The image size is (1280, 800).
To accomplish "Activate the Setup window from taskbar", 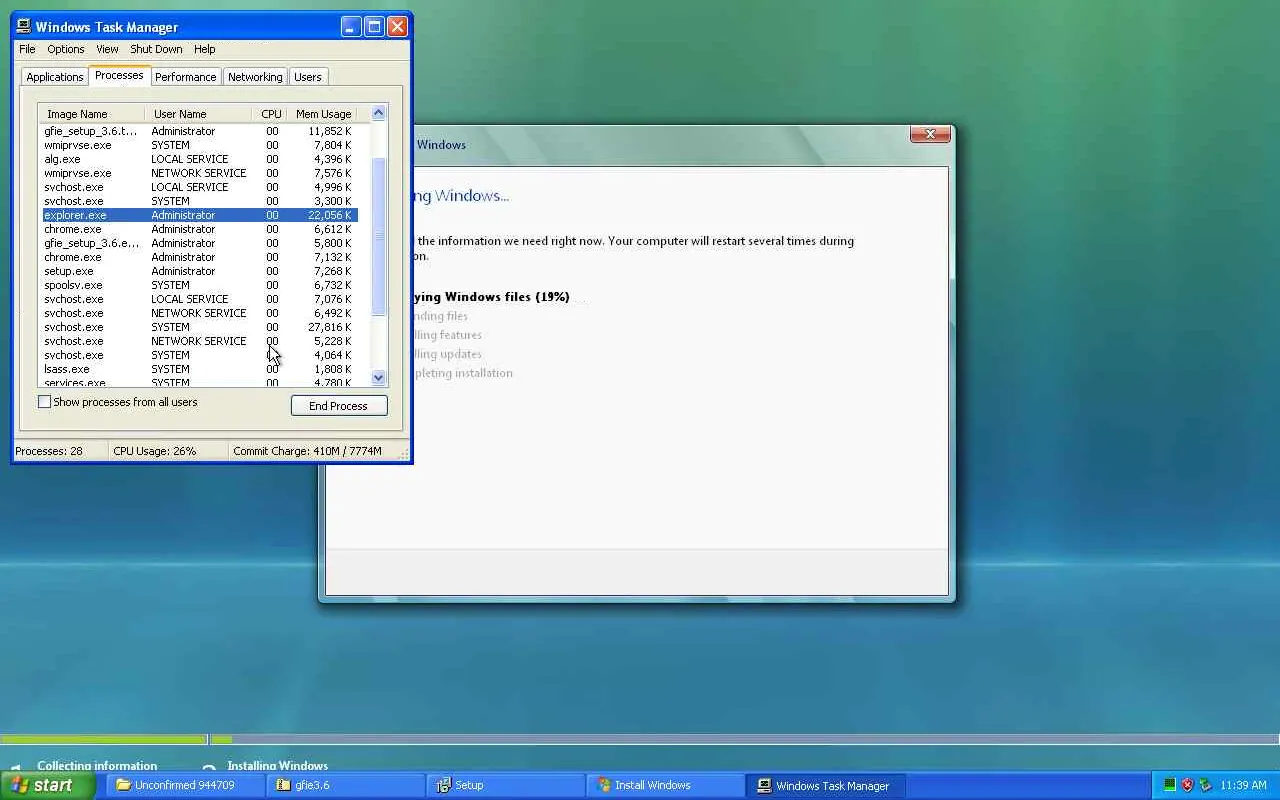I will pos(506,785).
